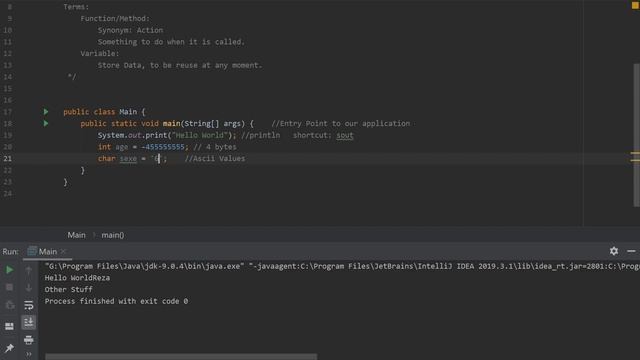Viewport: 640px width, 360px height.
Task: Click the Dump Threads camera icon
Action: coord(9,305)
